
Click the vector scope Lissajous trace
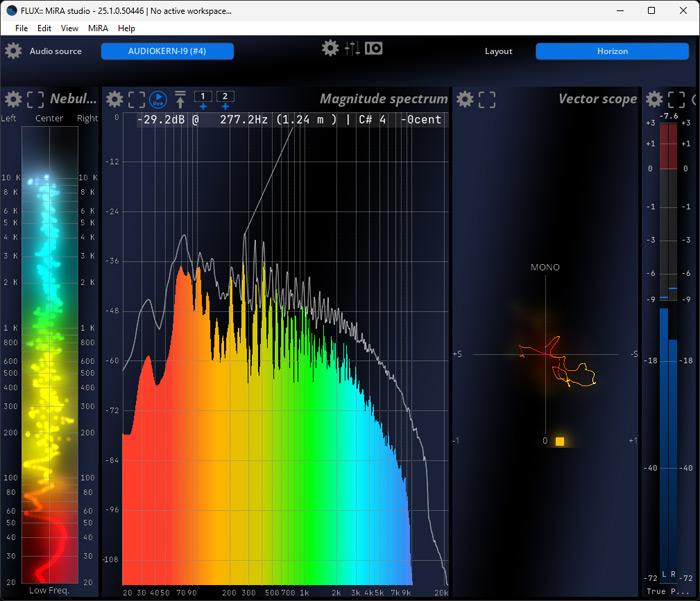pyautogui.click(x=558, y=362)
